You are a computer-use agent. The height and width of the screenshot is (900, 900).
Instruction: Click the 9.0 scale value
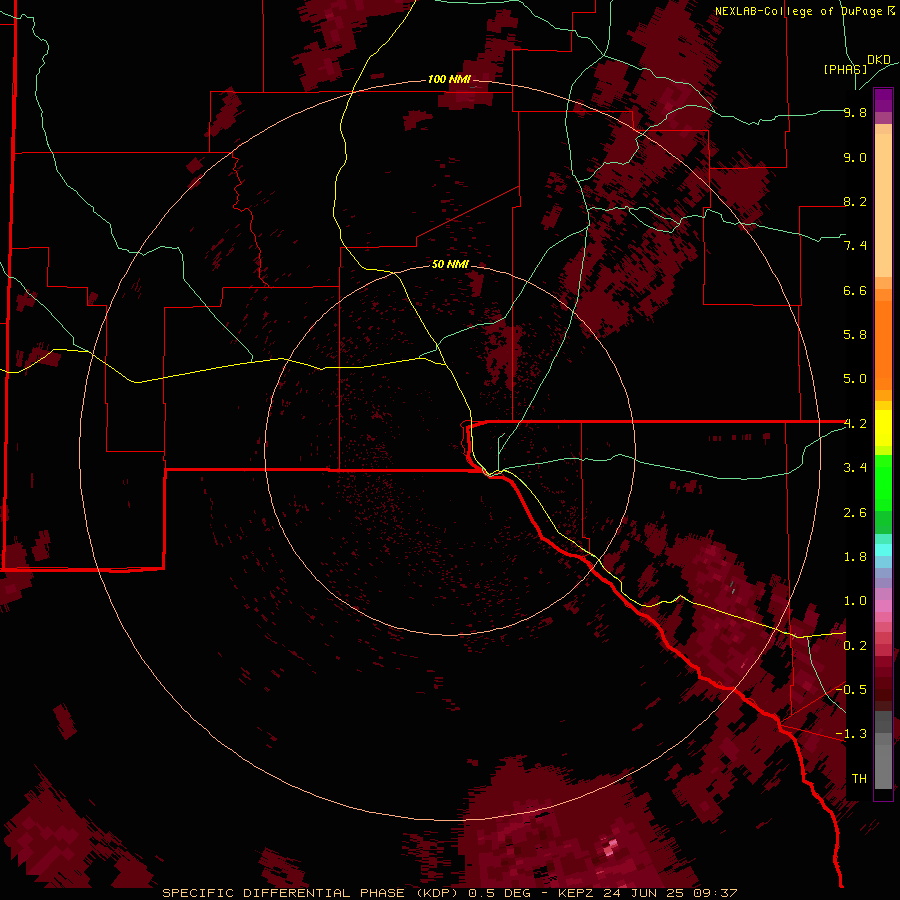point(855,157)
